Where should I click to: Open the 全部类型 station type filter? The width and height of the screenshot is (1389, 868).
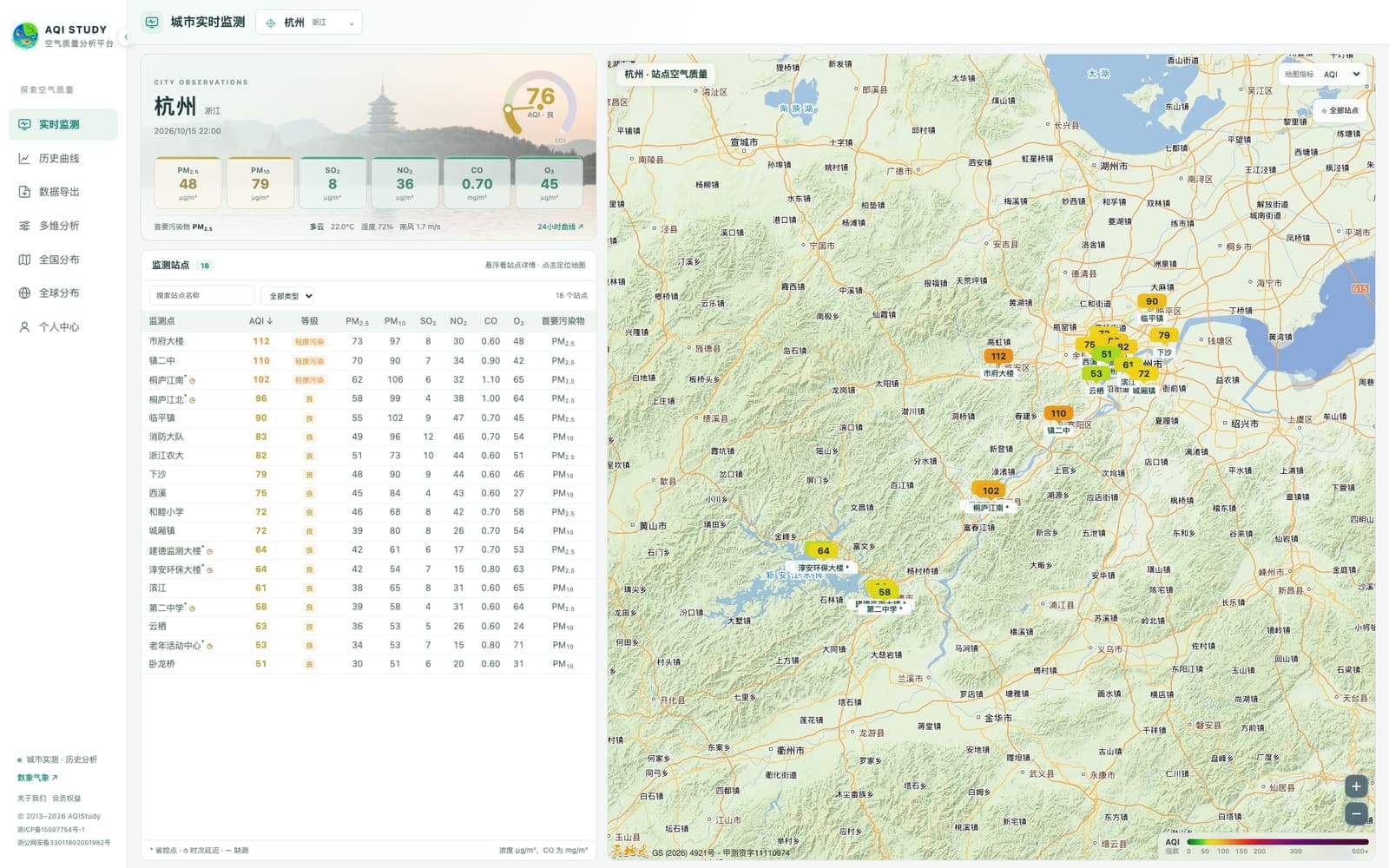(288, 296)
